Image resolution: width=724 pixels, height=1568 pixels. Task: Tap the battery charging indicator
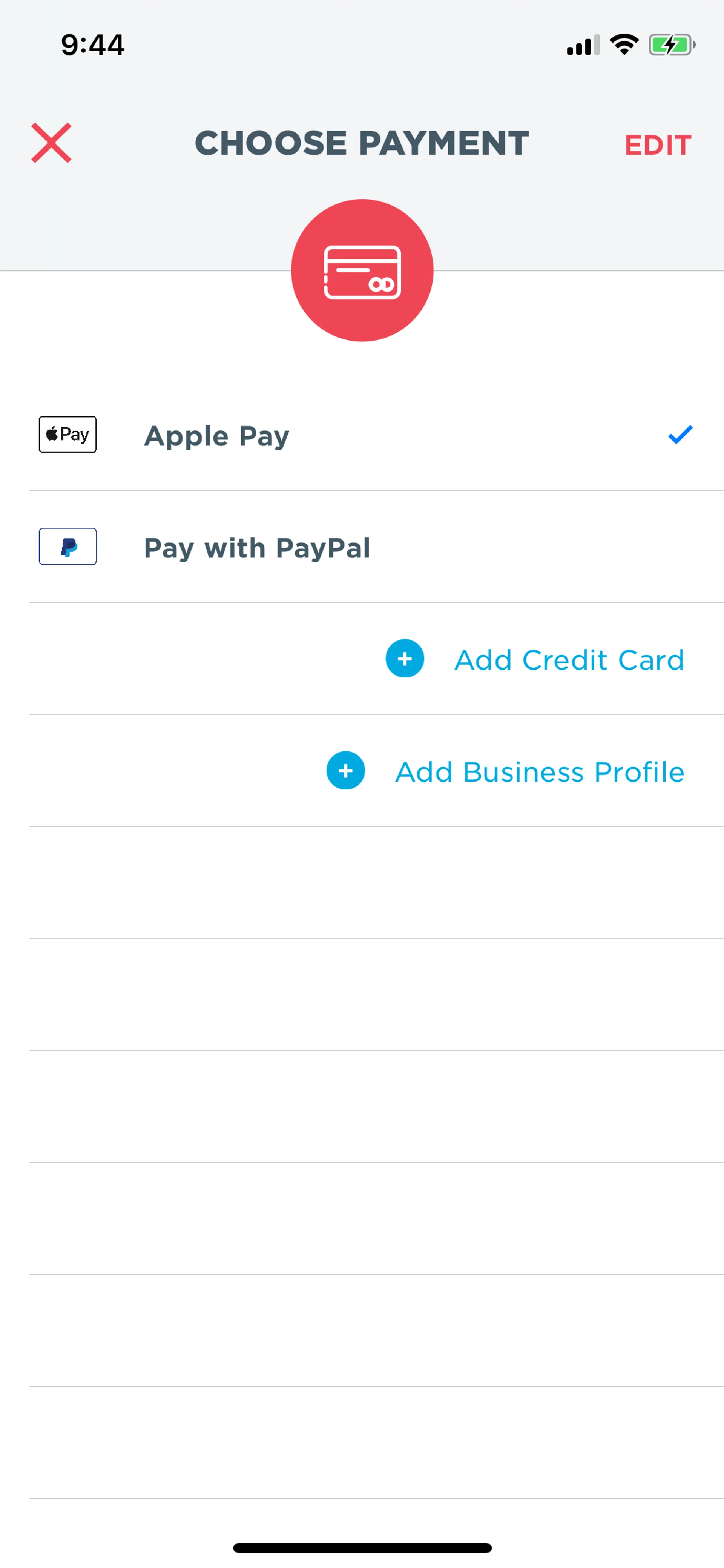pyautogui.click(x=672, y=45)
